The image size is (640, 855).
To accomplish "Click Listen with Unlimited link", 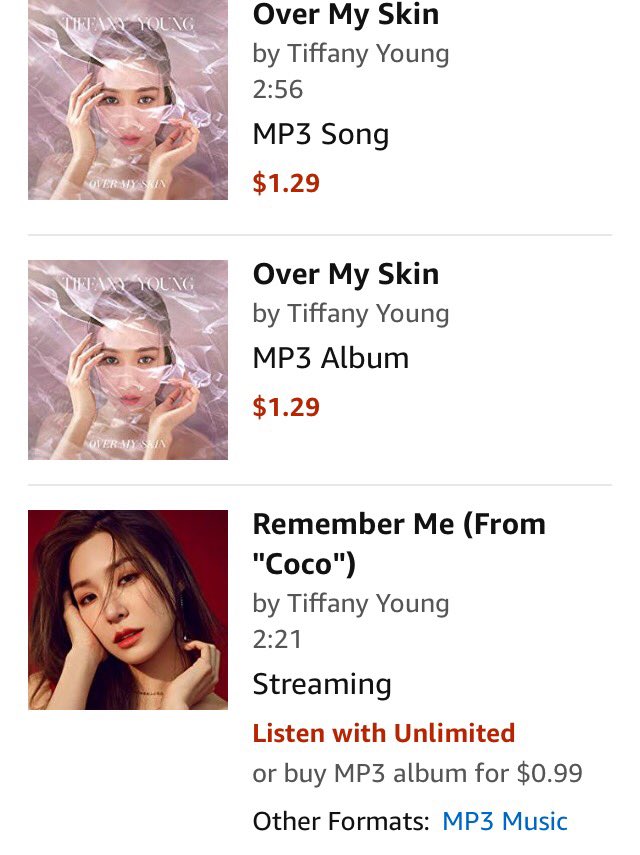I will [x=383, y=733].
